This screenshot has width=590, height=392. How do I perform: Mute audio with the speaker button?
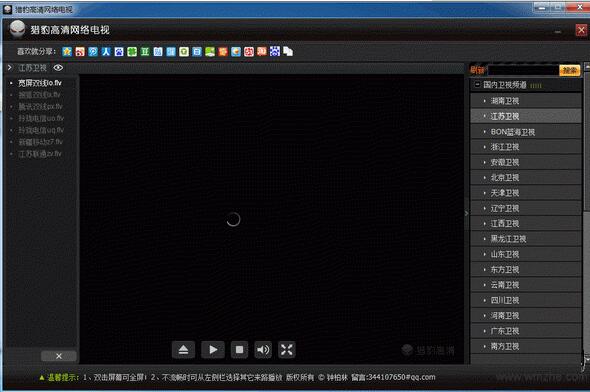(263, 350)
